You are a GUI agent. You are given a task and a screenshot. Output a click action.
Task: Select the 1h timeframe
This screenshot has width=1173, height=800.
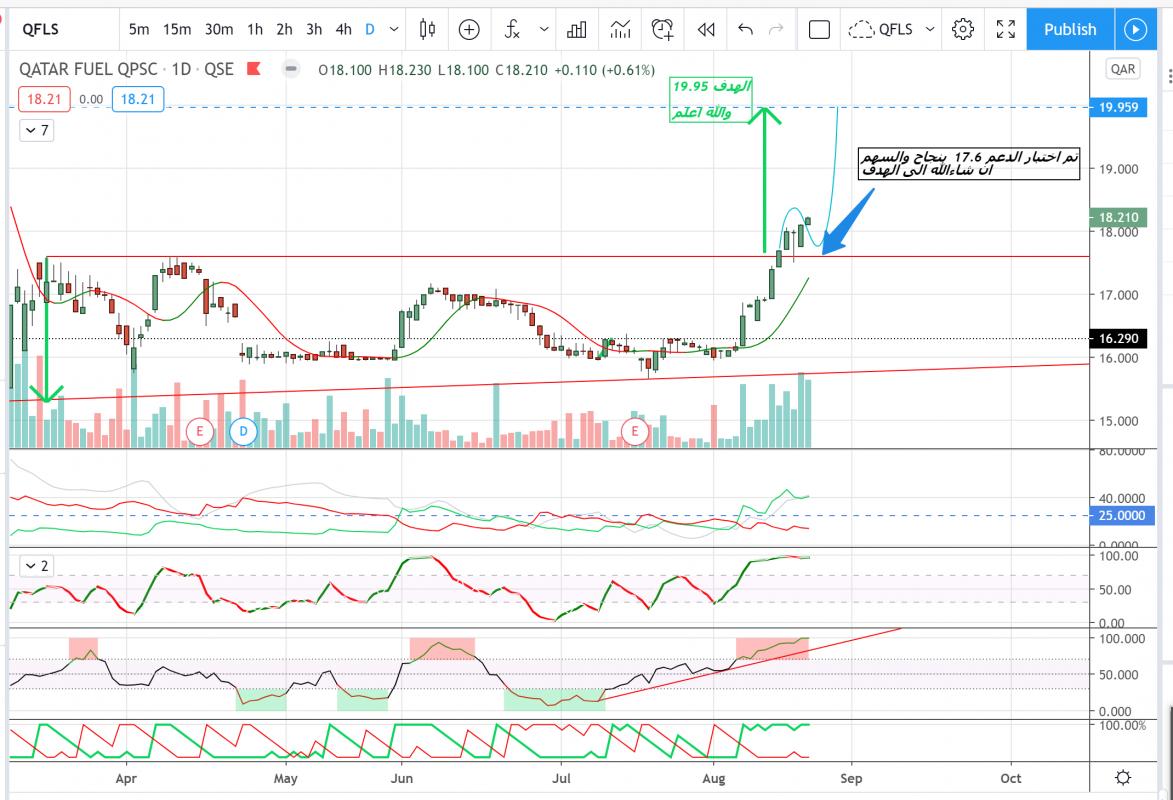pyautogui.click(x=255, y=29)
